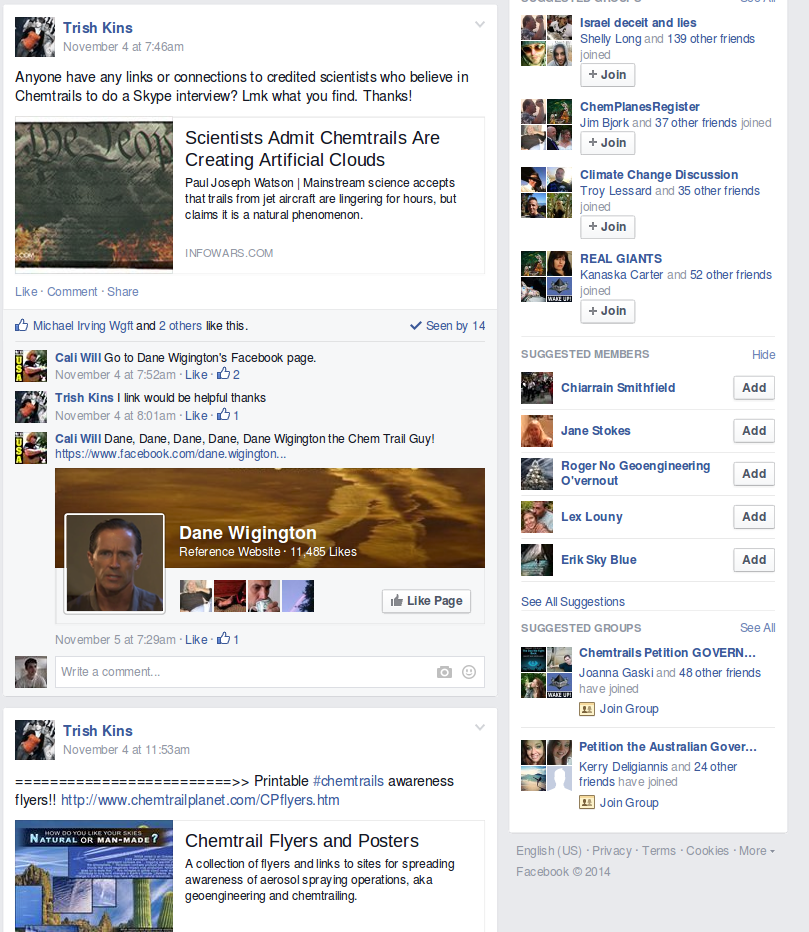Expand the More footer menu

click(757, 851)
